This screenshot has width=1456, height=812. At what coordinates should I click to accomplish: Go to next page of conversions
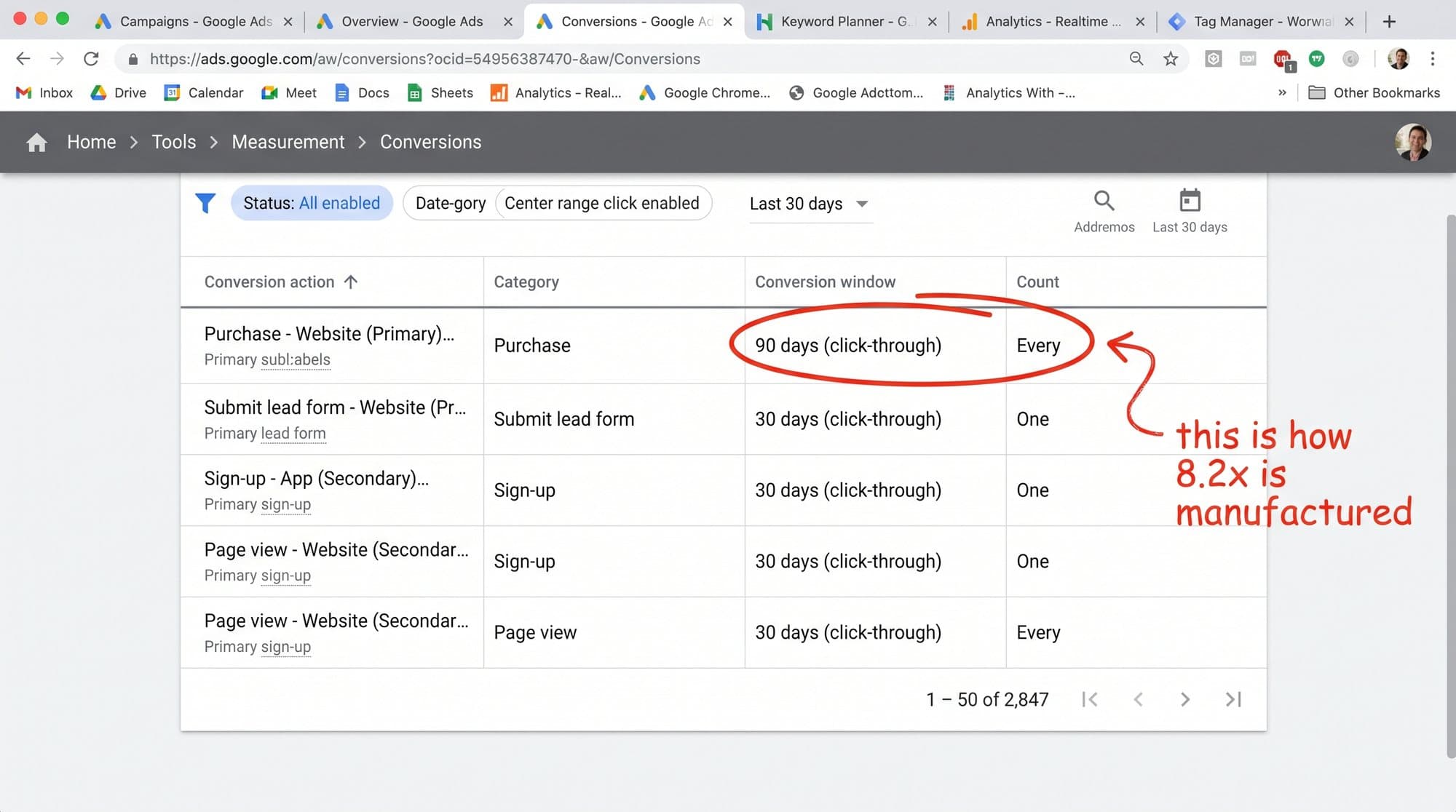pos(1185,699)
